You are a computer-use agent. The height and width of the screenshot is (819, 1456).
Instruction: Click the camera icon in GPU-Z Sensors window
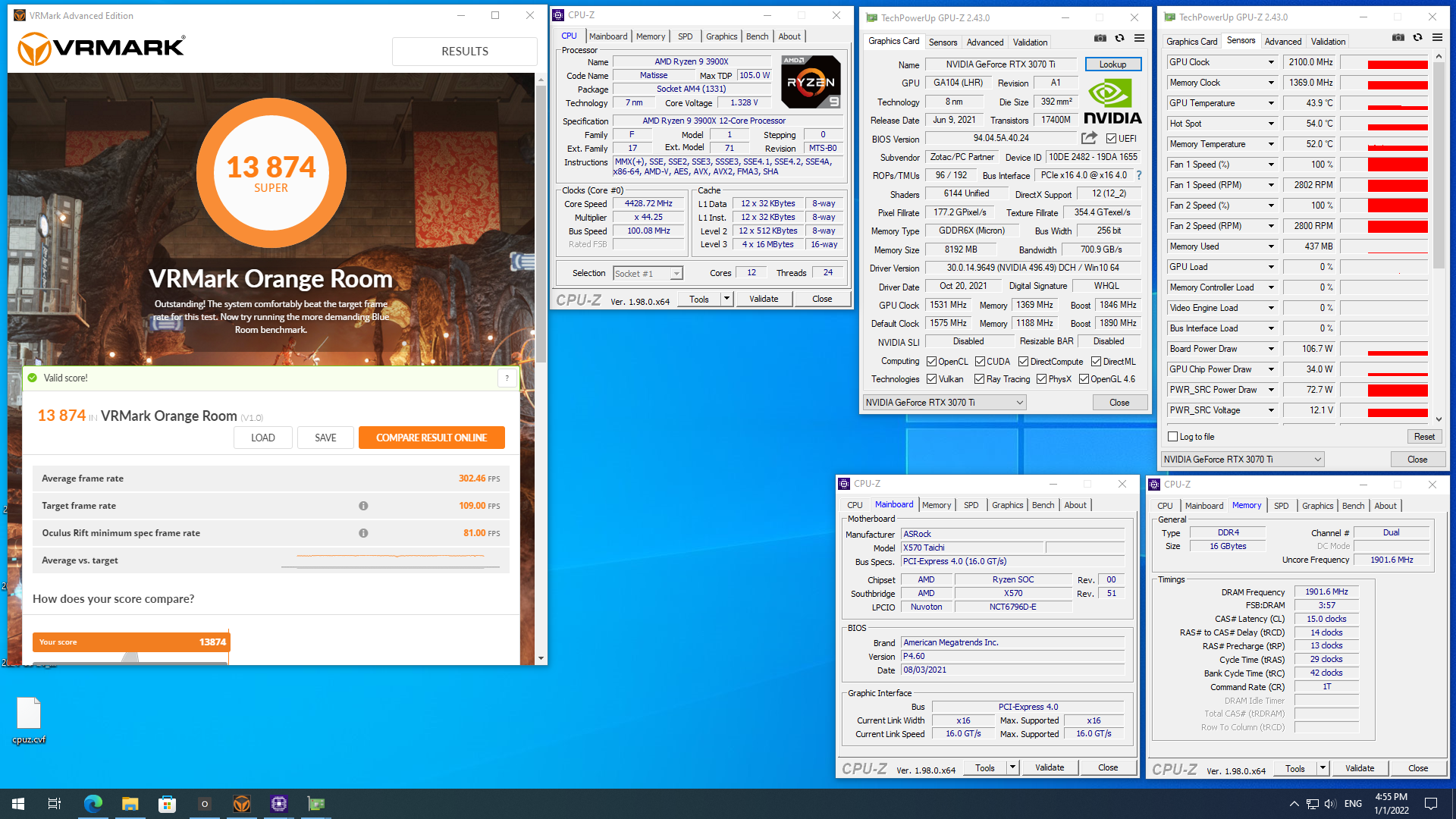click(1398, 37)
